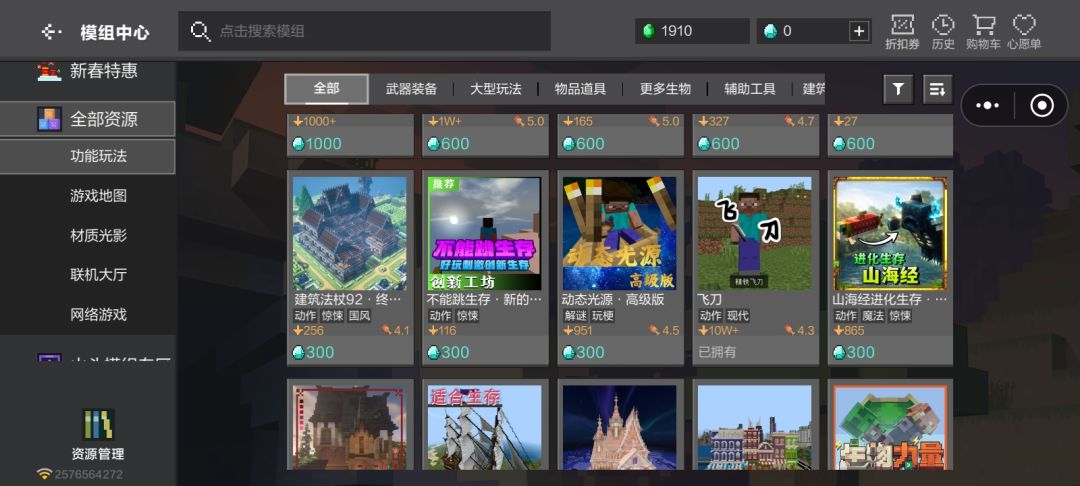Select 全部资源 in the sidebar

[87, 119]
